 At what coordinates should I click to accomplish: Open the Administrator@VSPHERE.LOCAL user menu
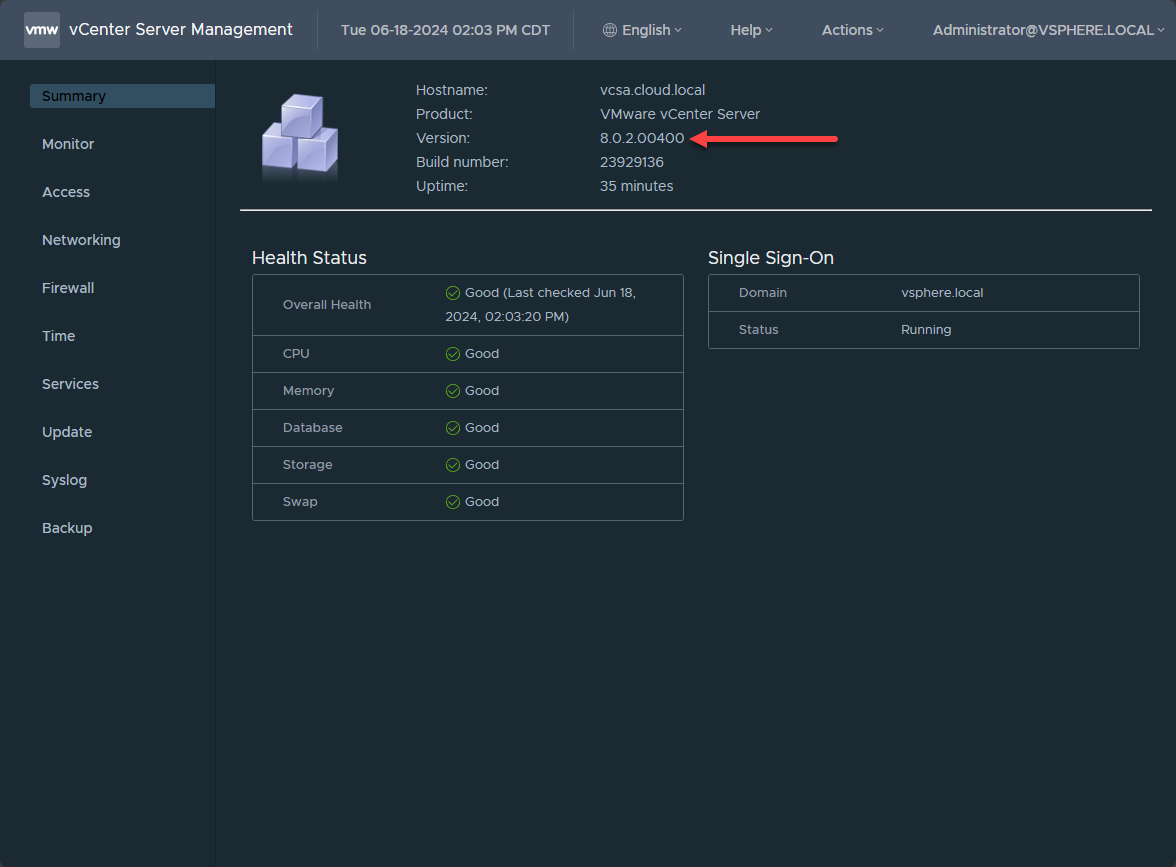click(x=1048, y=30)
